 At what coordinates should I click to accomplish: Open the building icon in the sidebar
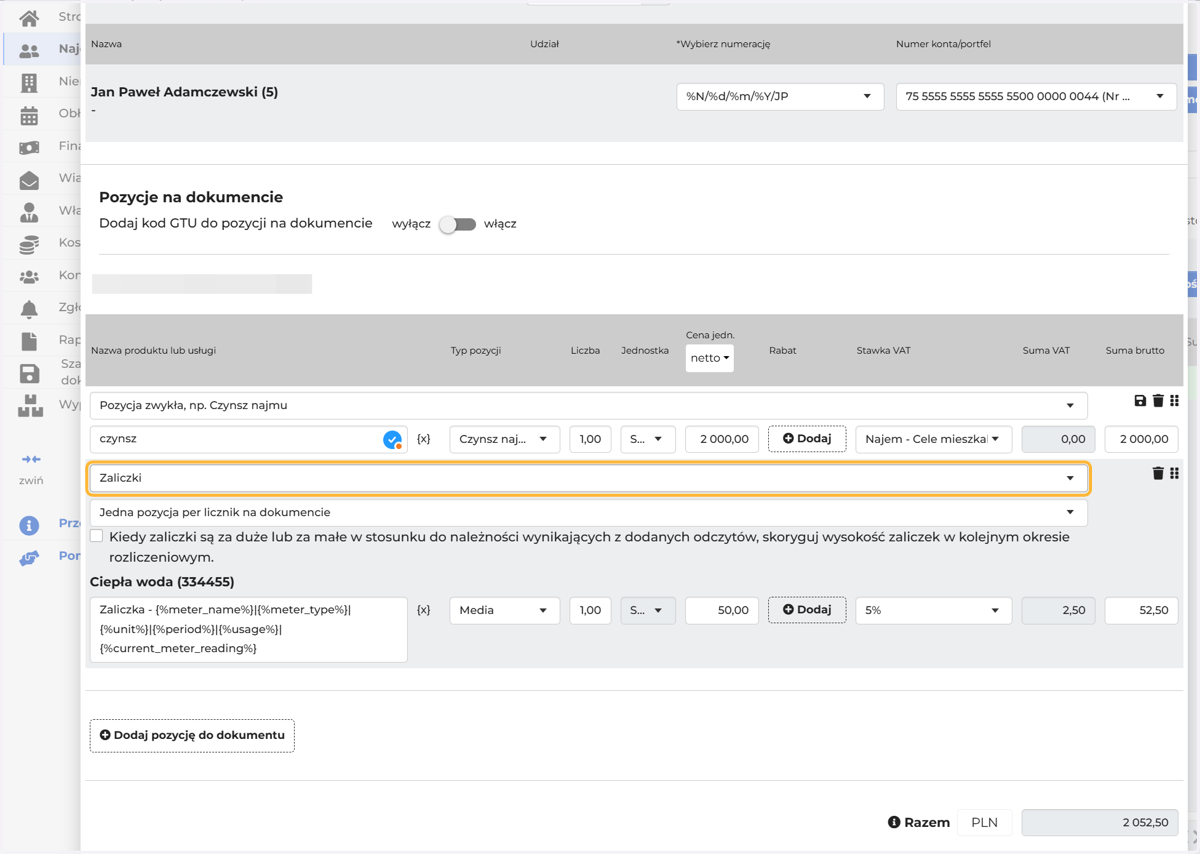[29, 82]
